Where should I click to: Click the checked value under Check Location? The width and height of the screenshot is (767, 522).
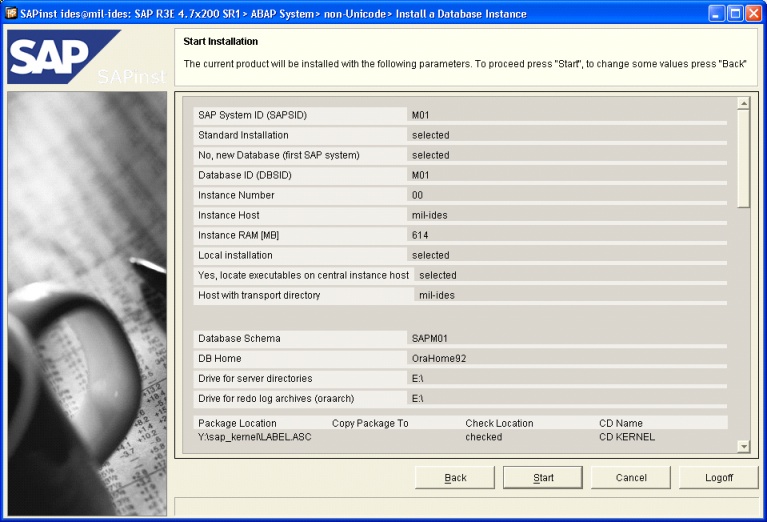coord(483,437)
